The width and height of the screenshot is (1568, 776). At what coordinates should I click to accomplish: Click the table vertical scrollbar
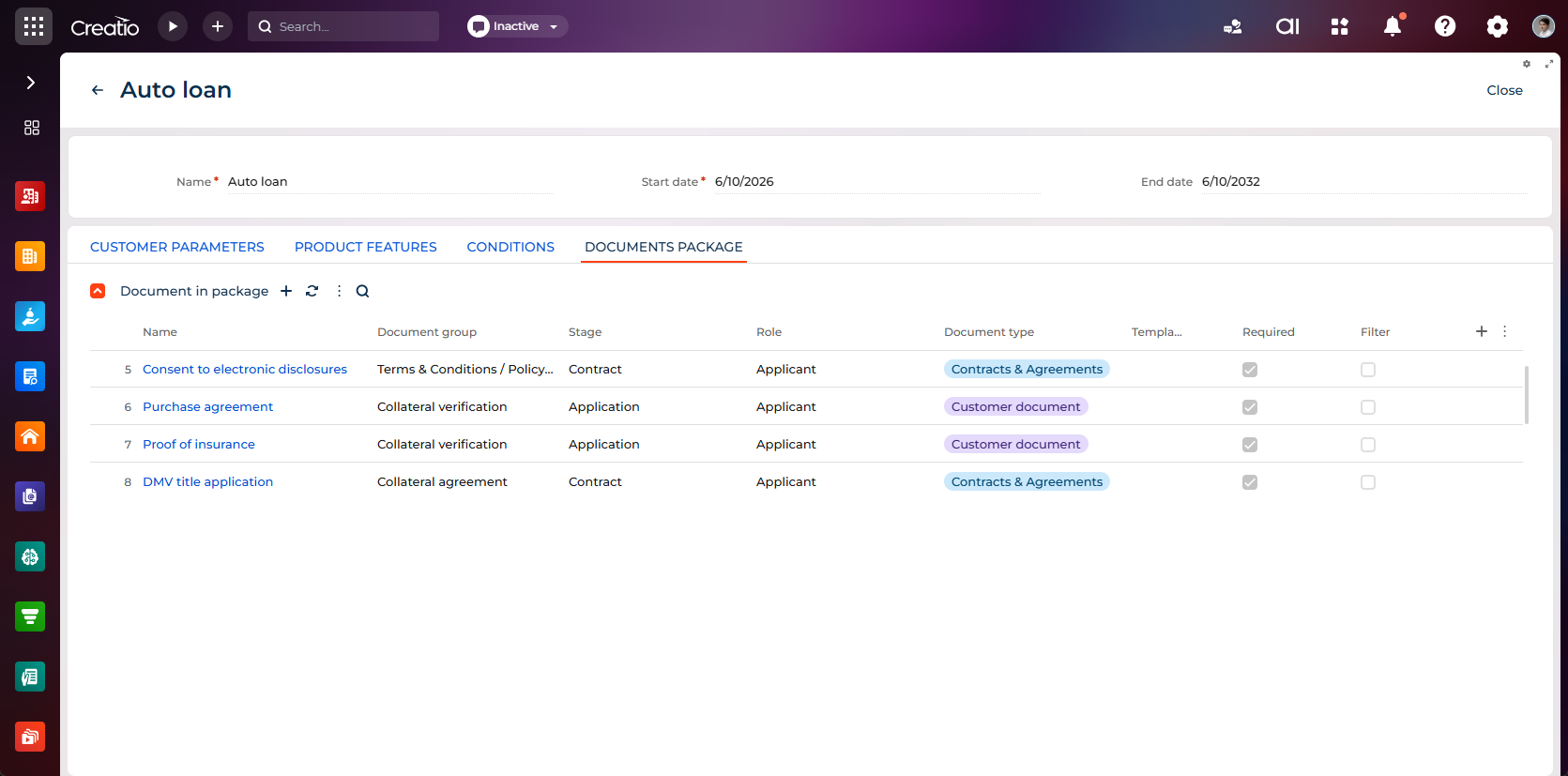click(1527, 395)
